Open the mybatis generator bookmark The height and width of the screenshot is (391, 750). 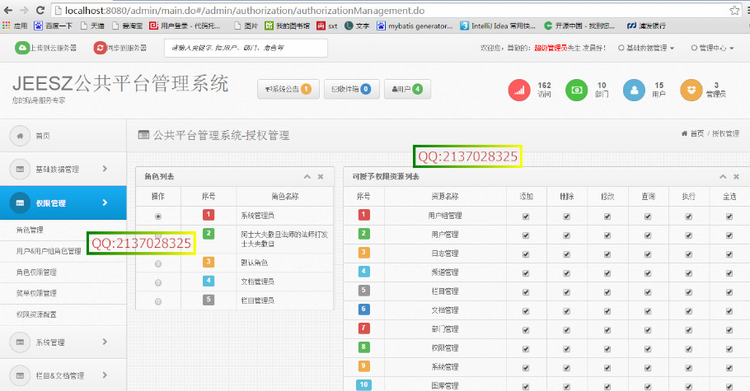414,25
